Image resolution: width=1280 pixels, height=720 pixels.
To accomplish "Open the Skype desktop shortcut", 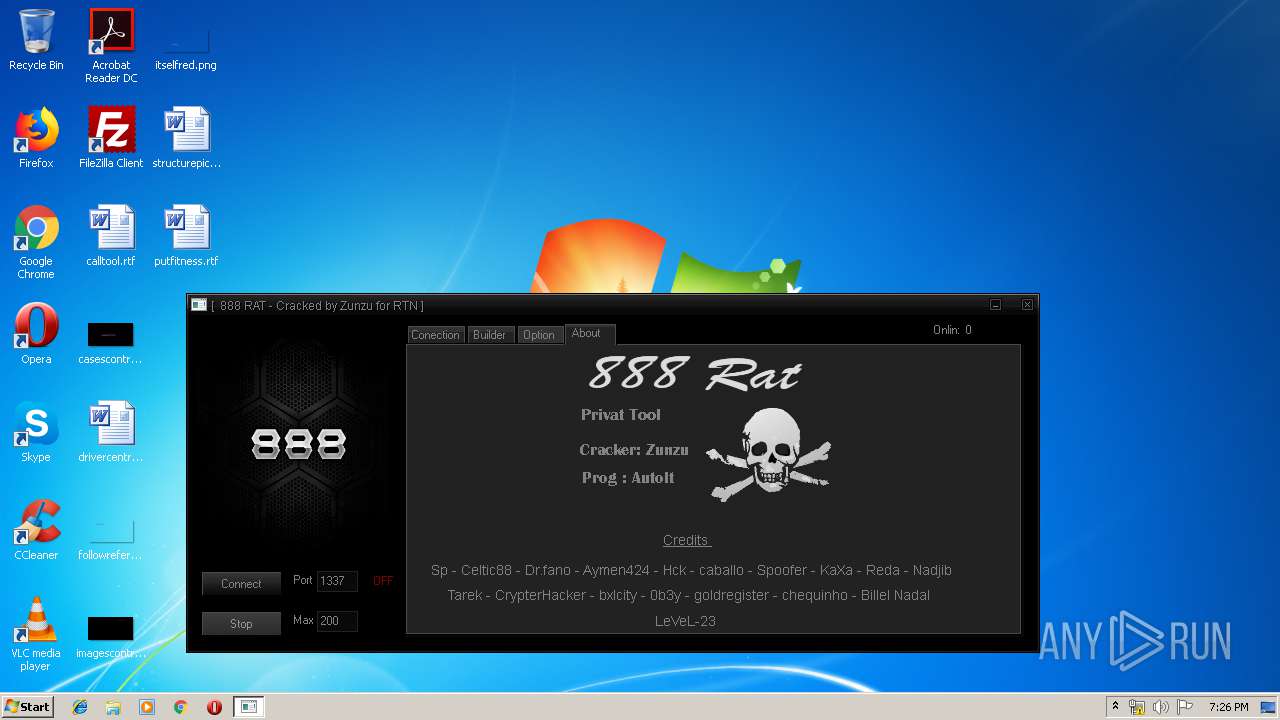I will click(x=36, y=432).
